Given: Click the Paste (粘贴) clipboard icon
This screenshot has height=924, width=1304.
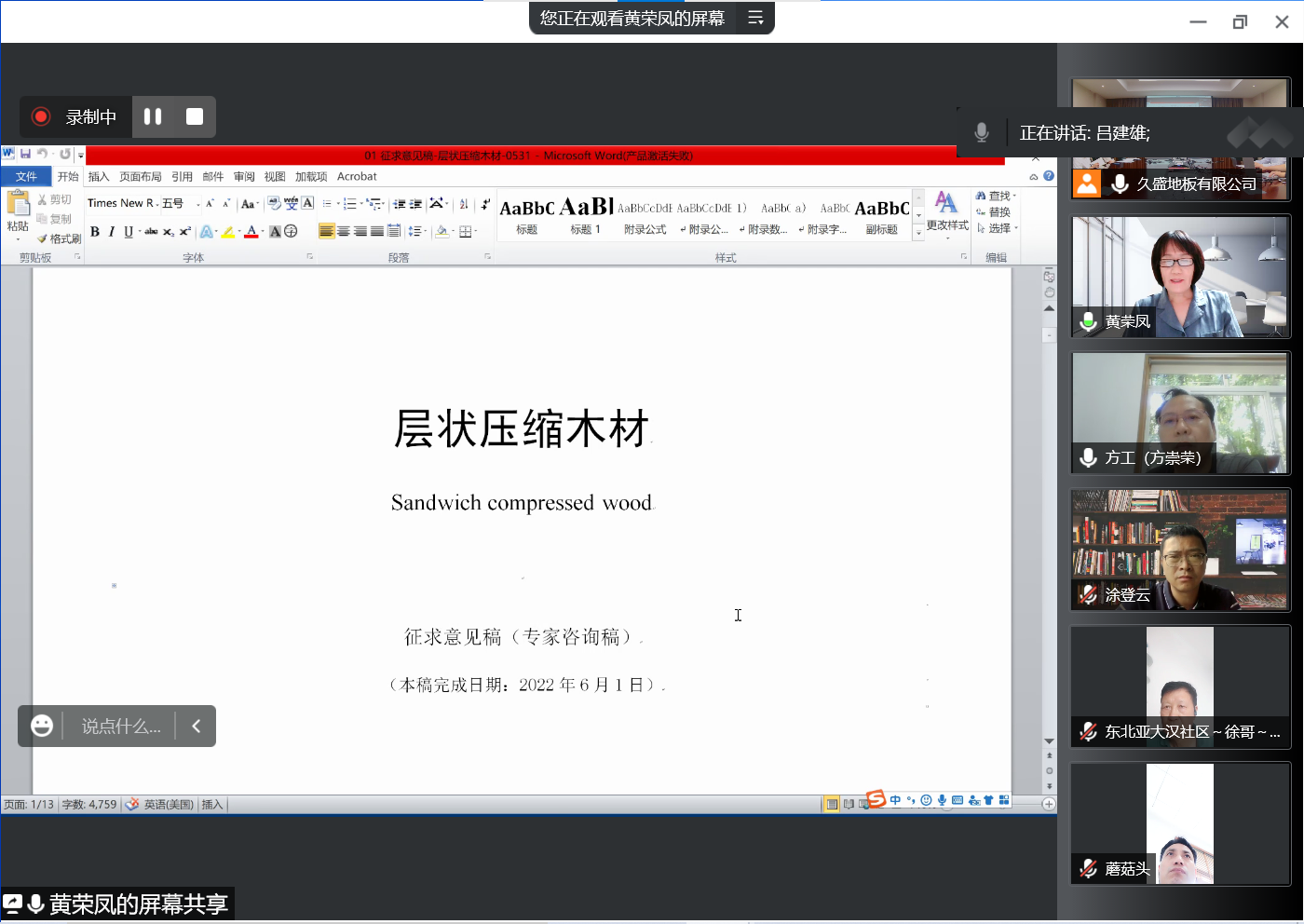Looking at the screenshot, I should tap(18, 204).
